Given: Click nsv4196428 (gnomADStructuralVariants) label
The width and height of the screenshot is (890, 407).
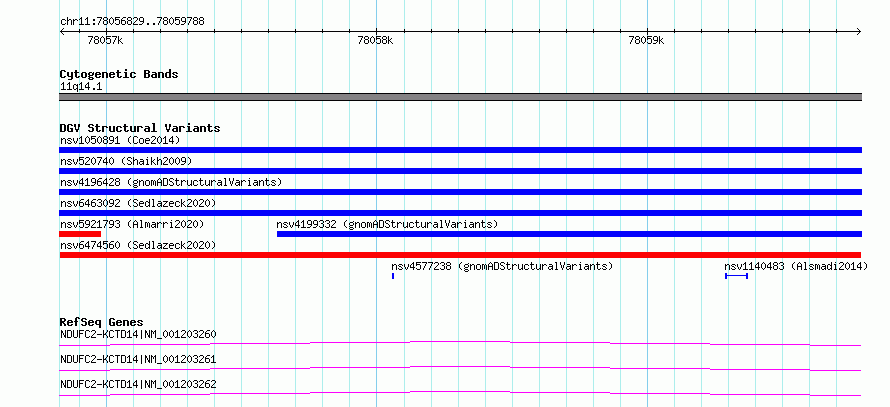Looking at the screenshot, I should click(x=171, y=182).
